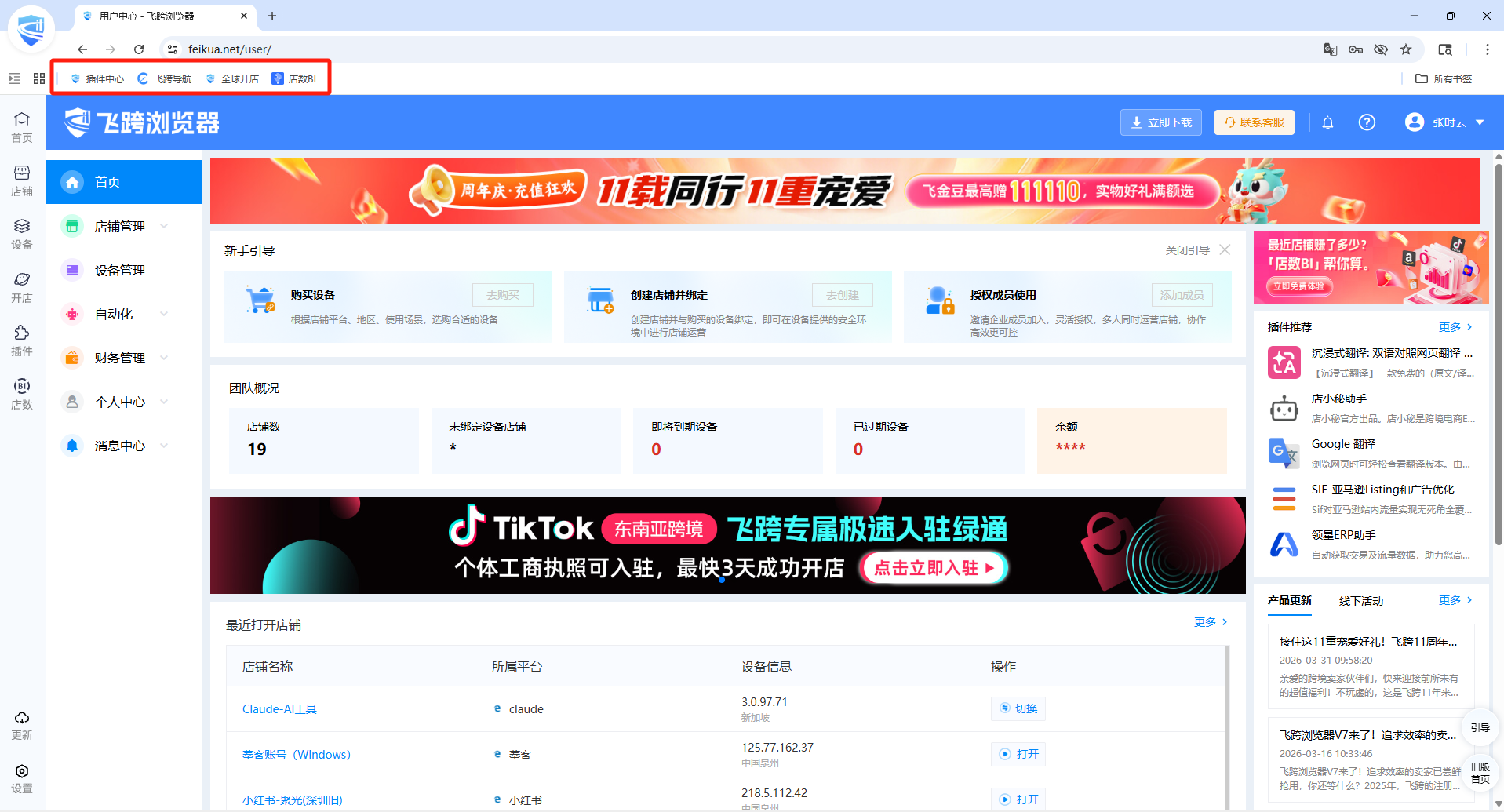The width and height of the screenshot is (1504, 812).
Task: Close the 新手引导 panel with the X
Action: [1225, 249]
